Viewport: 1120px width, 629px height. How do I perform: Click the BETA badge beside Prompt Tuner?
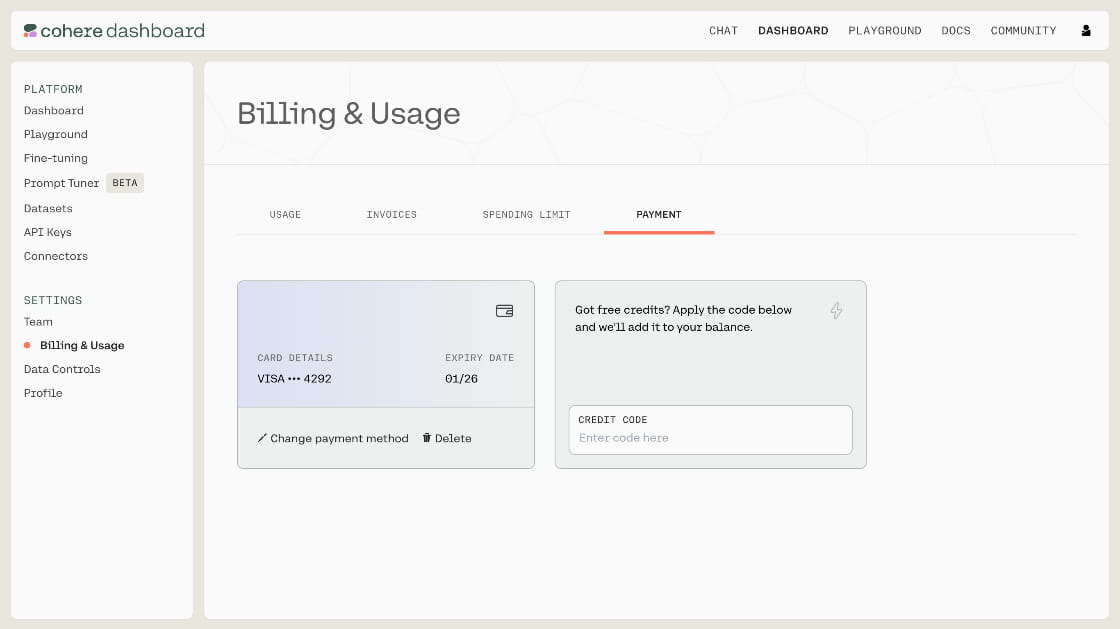point(125,183)
